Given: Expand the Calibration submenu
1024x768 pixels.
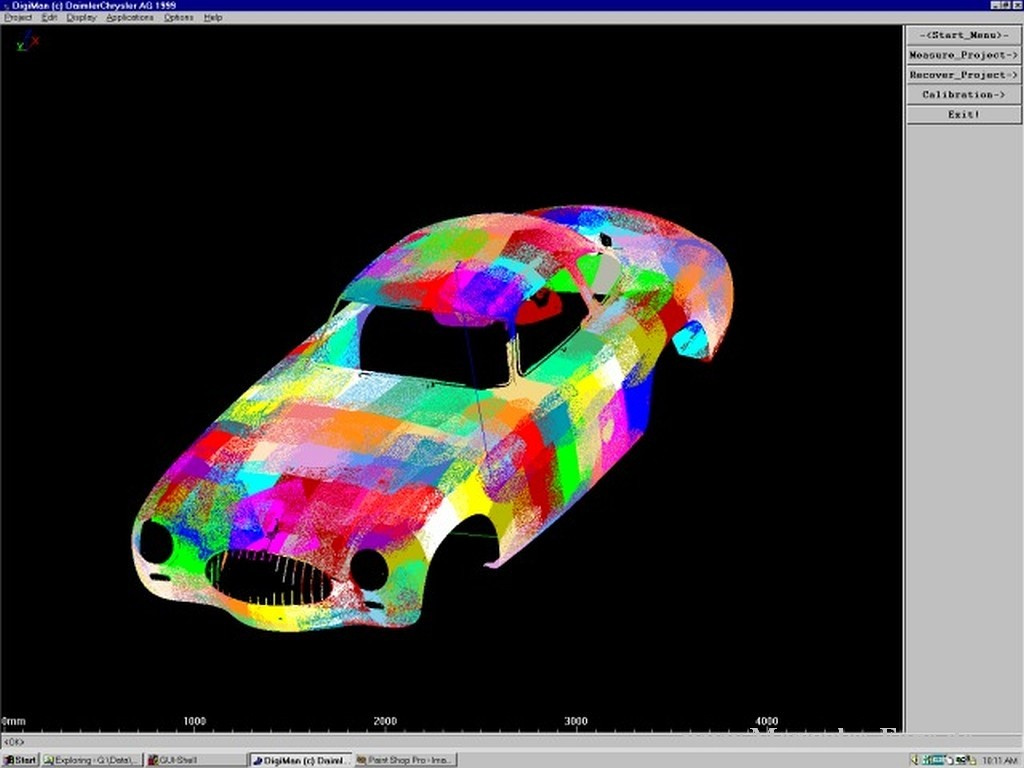Looking at the screenshot, I should (963, 95).
